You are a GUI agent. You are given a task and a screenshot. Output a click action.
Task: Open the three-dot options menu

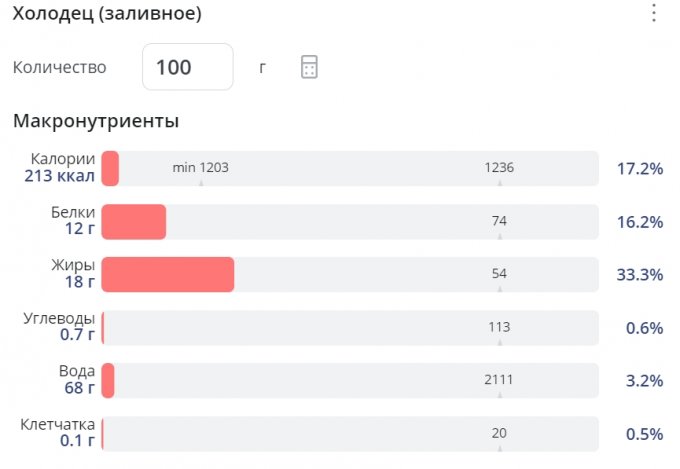coord(654,13)
